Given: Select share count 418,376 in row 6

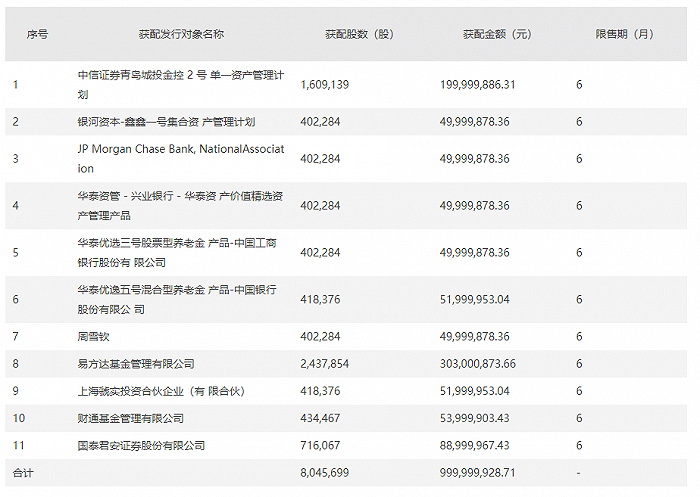Looking at the screenshot, I should 320,299.
